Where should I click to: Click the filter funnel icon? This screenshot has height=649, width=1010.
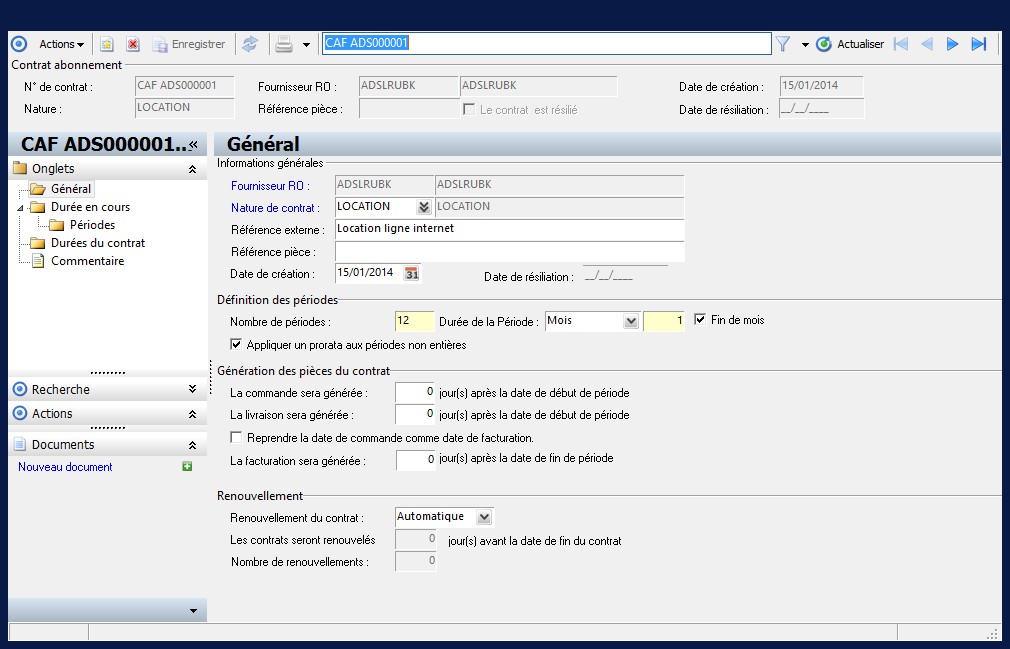point(783,44)
